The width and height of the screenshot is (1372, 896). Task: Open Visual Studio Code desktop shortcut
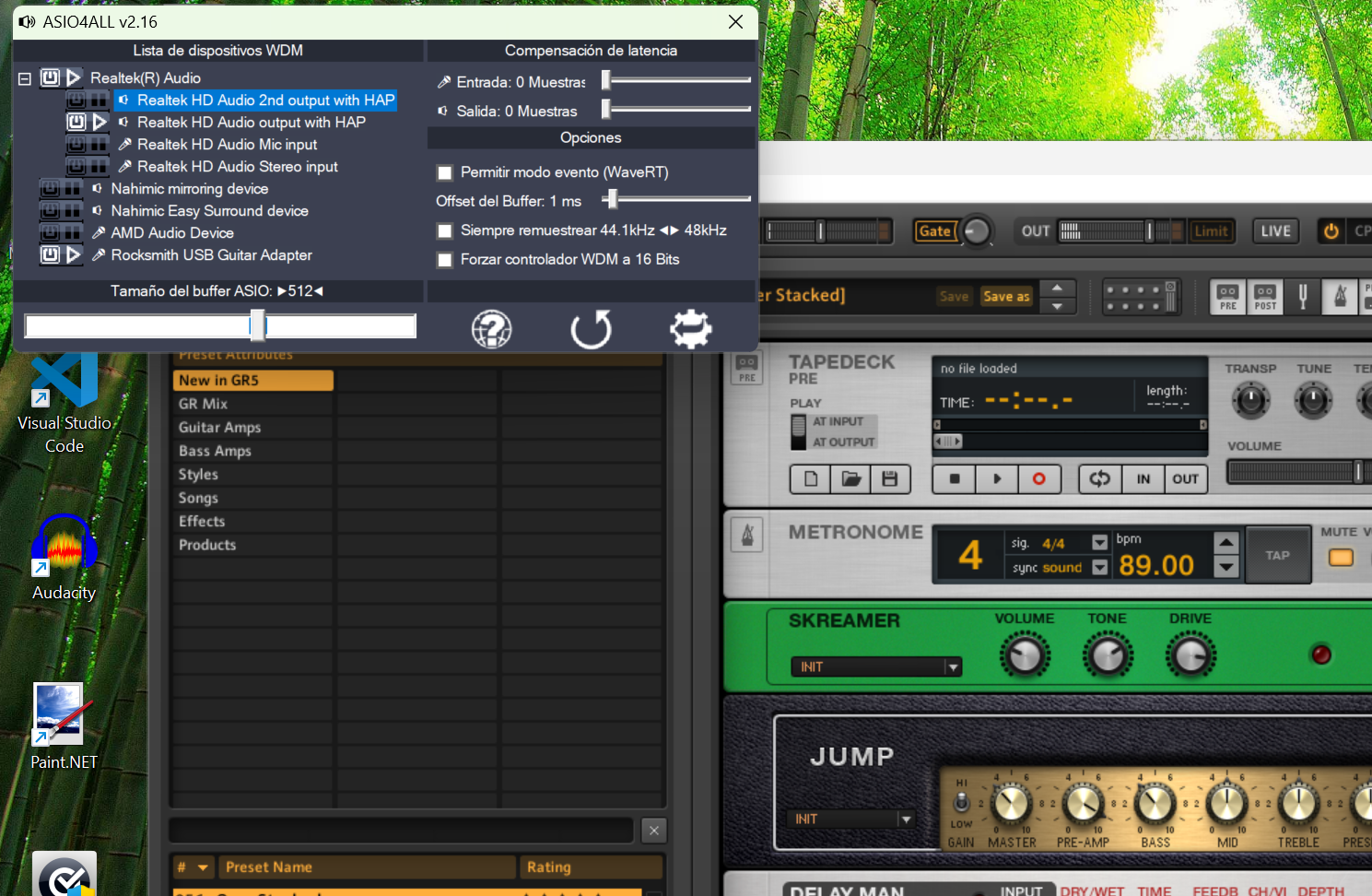pyautogui.click(x=64, y=404)
